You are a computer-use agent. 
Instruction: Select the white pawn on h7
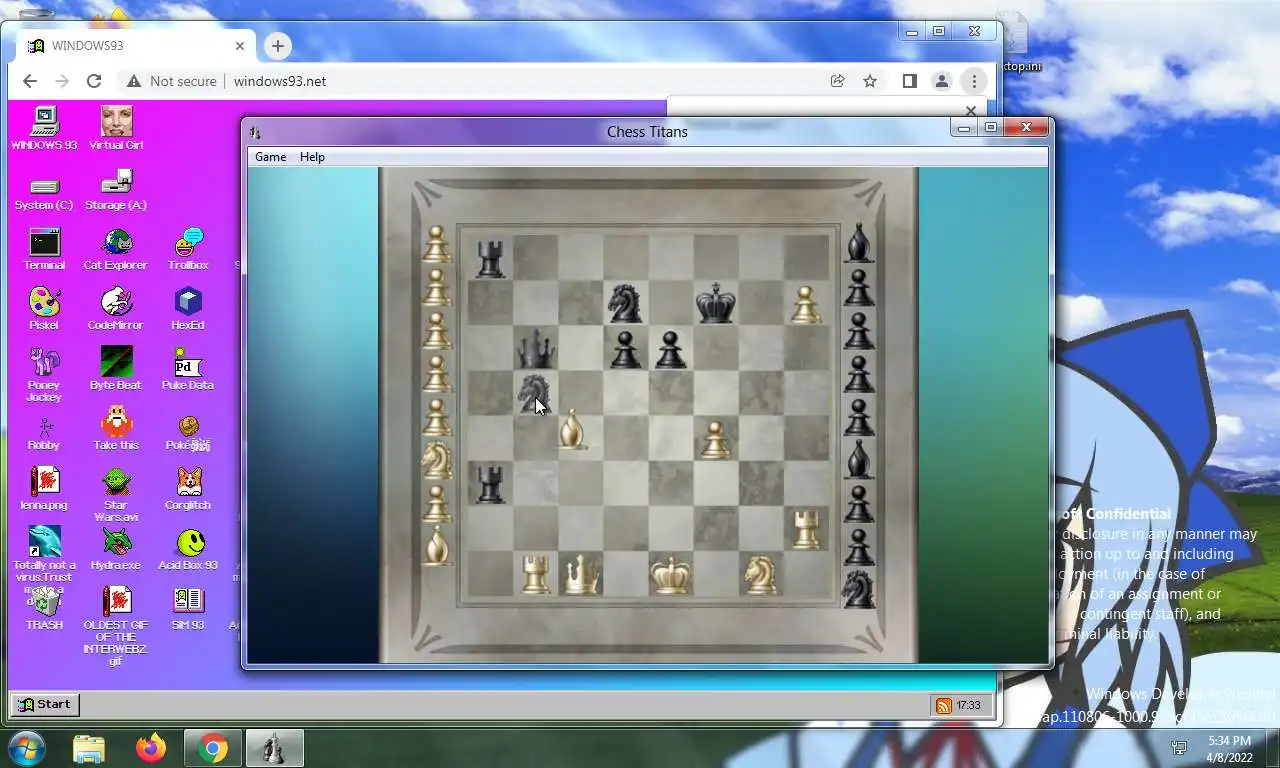coord(805,304)
